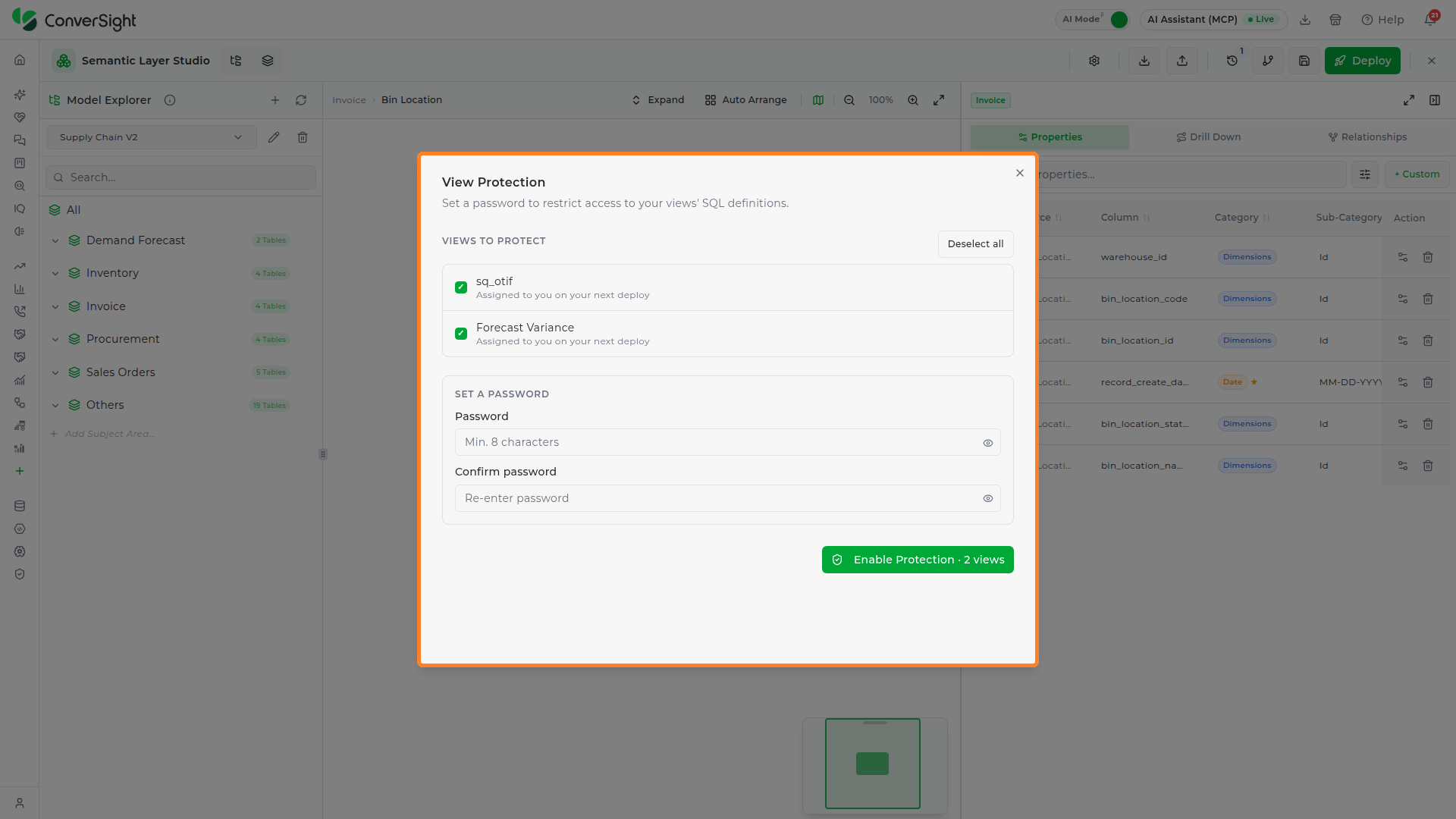Show the Password field text
The image size is (1456, 819).
coord(987,443)
